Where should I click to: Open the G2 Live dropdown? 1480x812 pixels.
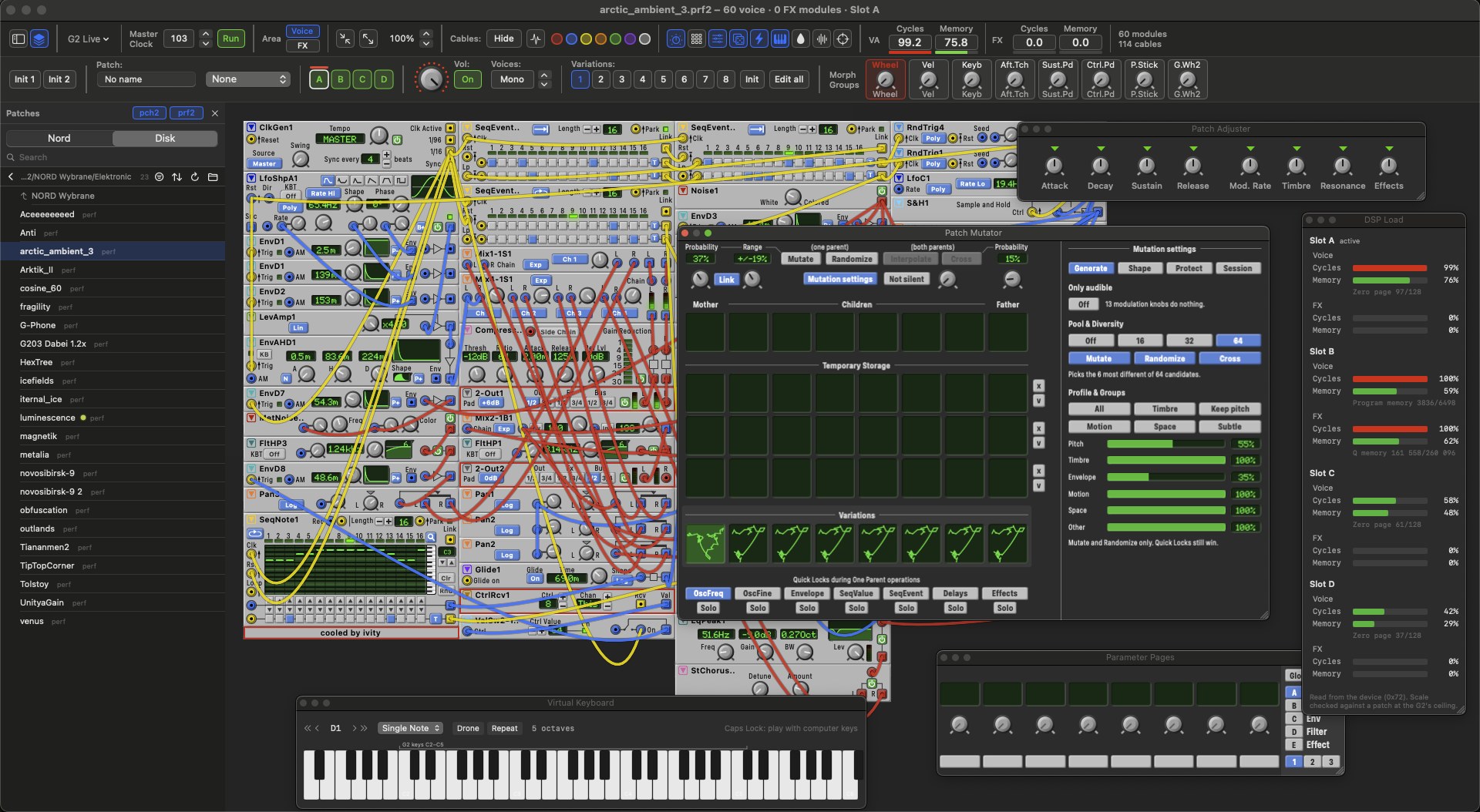click(88, 39)
